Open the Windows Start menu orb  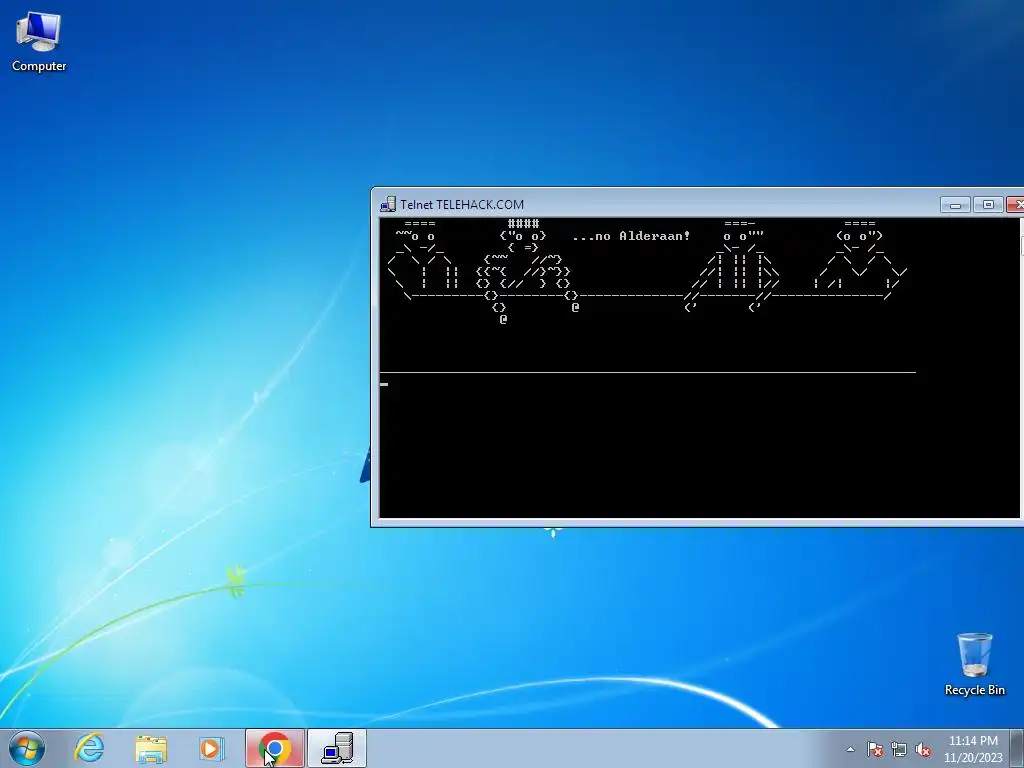(x=27, y=748)
